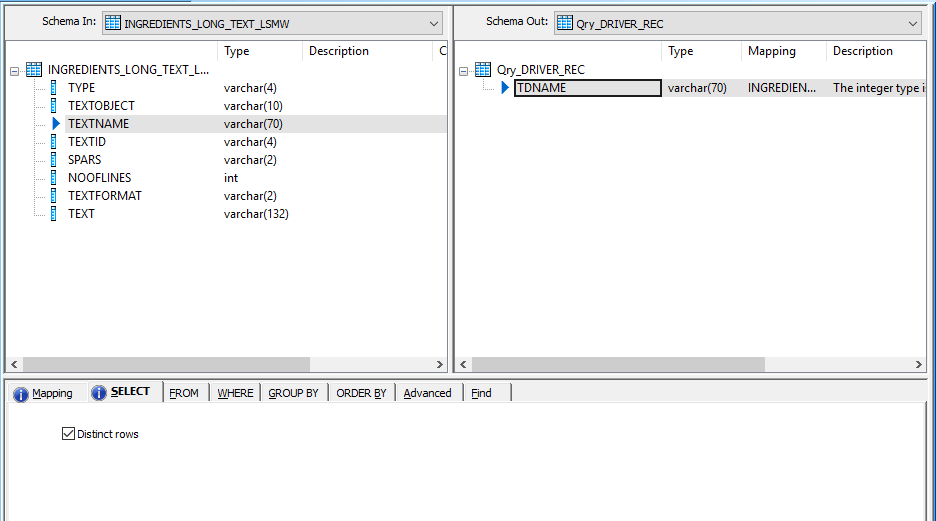
Task: Click the table icon in Schema Out dropdown
Action: pyautogui.click(x=565, y=23)
